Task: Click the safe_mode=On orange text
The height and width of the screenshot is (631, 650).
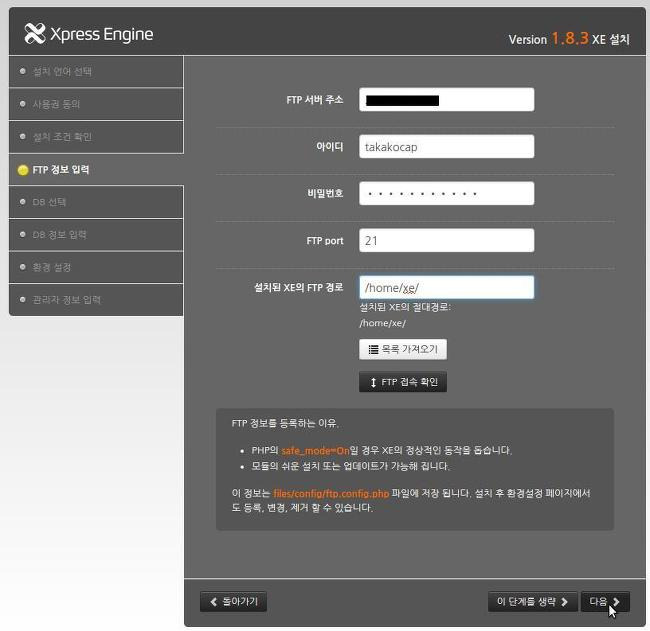Action: 315,450
